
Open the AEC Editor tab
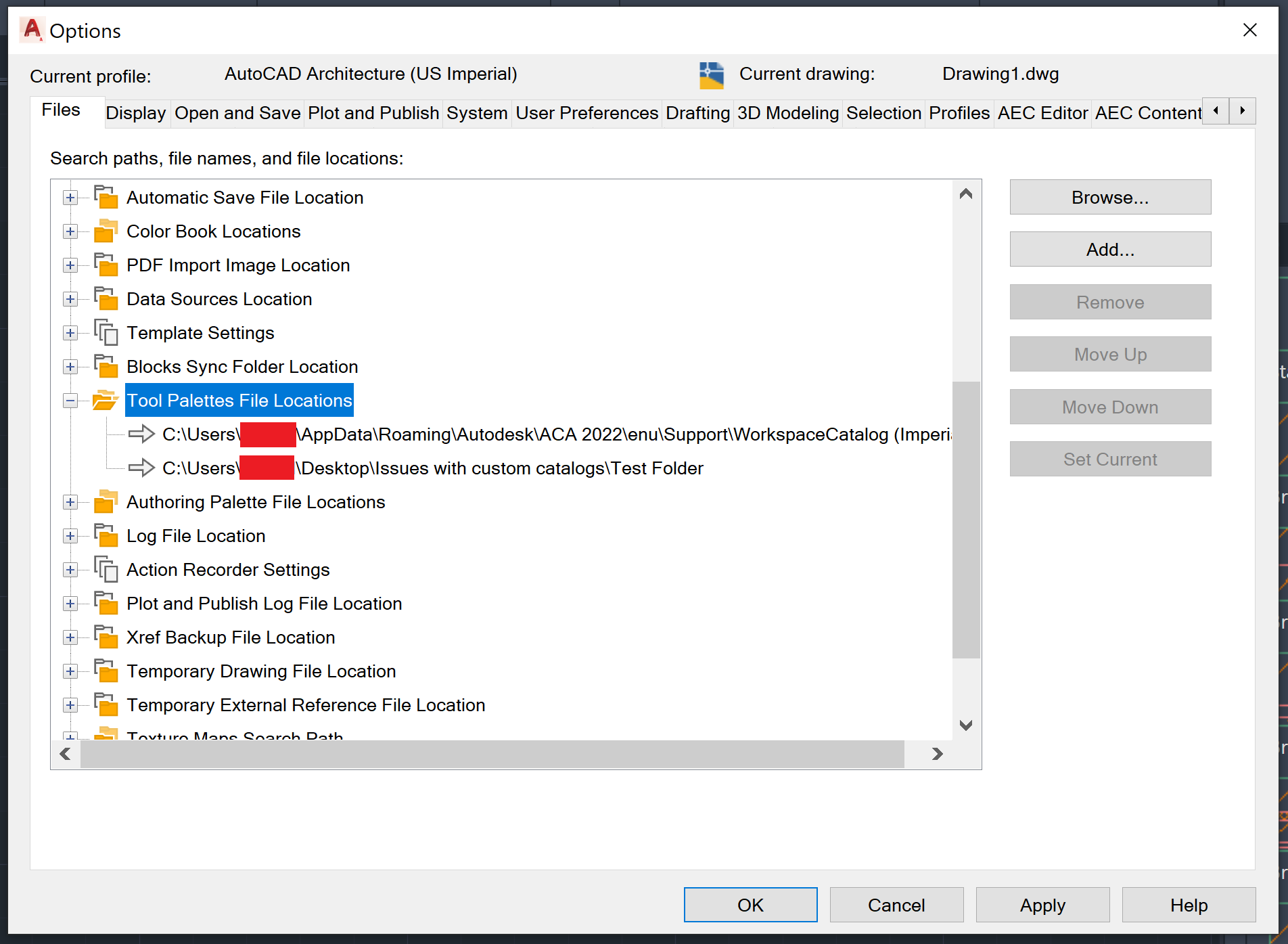[1042, 113]
